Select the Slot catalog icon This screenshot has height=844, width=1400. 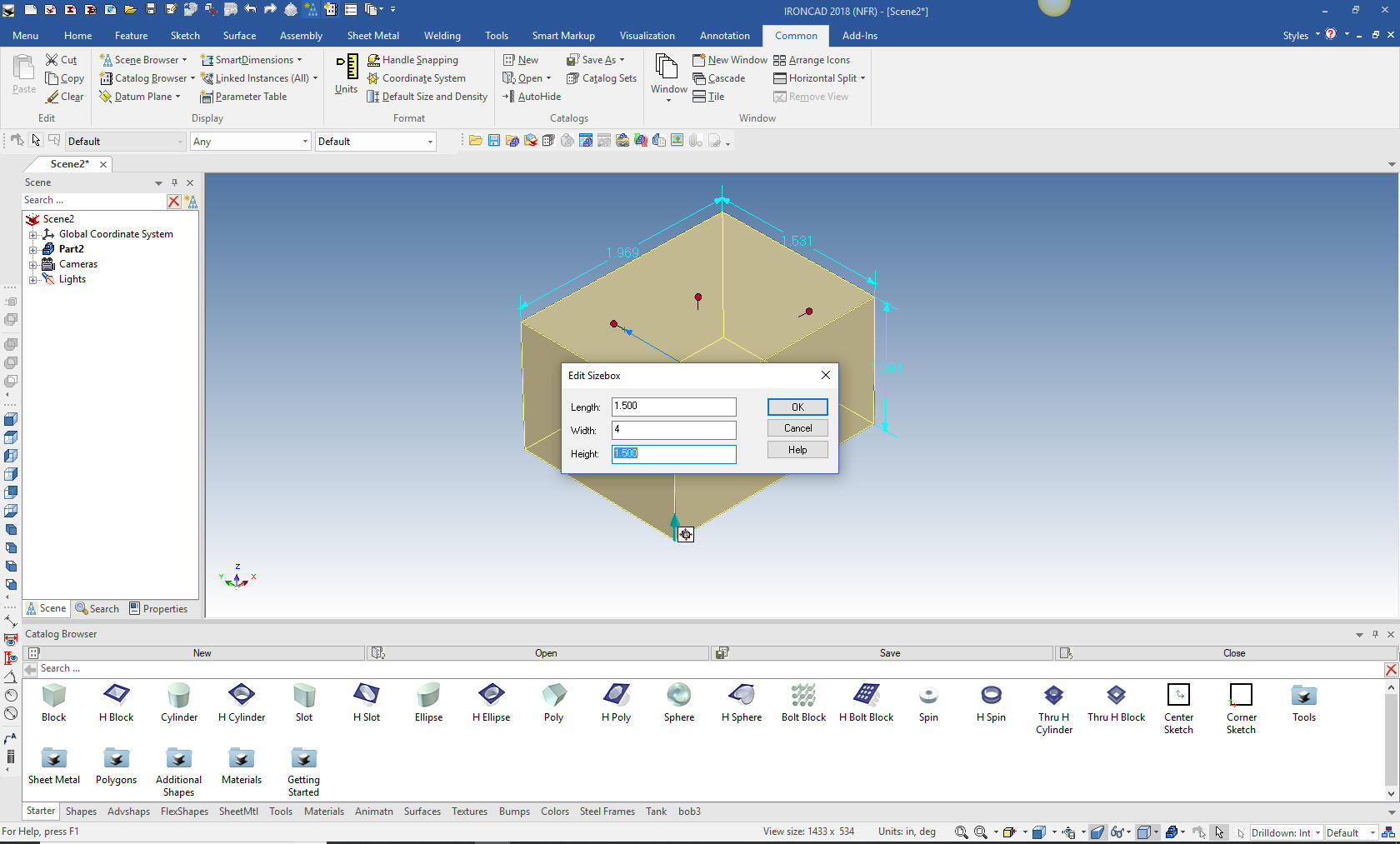304,695
